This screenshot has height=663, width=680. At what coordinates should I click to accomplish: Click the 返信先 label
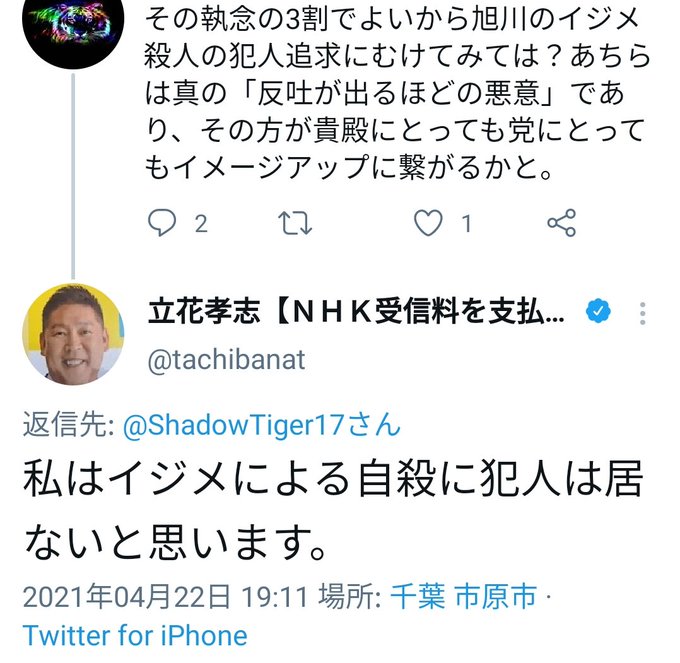(x=69, y=425)
